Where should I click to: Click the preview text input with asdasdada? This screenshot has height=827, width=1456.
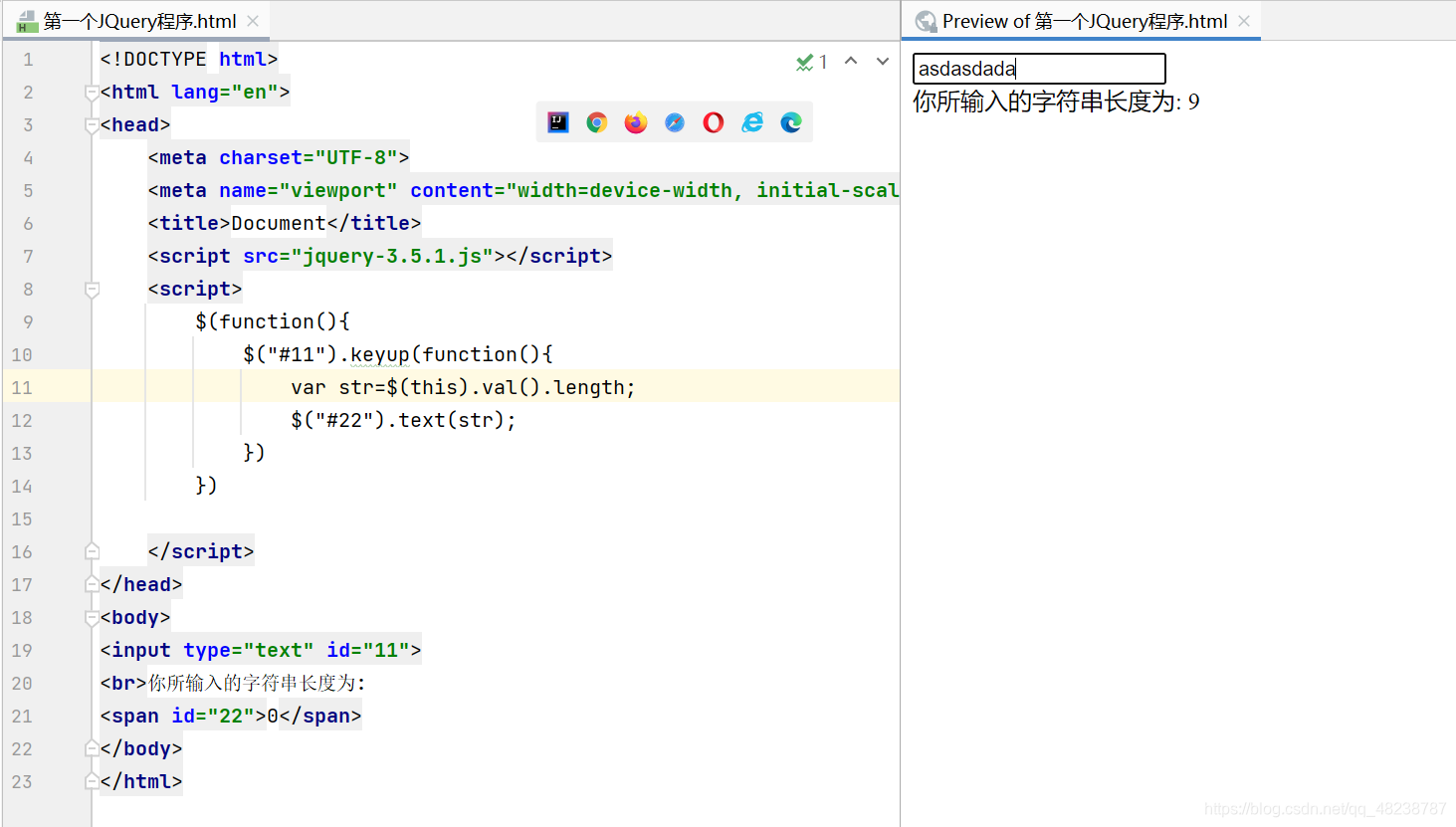coord(1039,69)
